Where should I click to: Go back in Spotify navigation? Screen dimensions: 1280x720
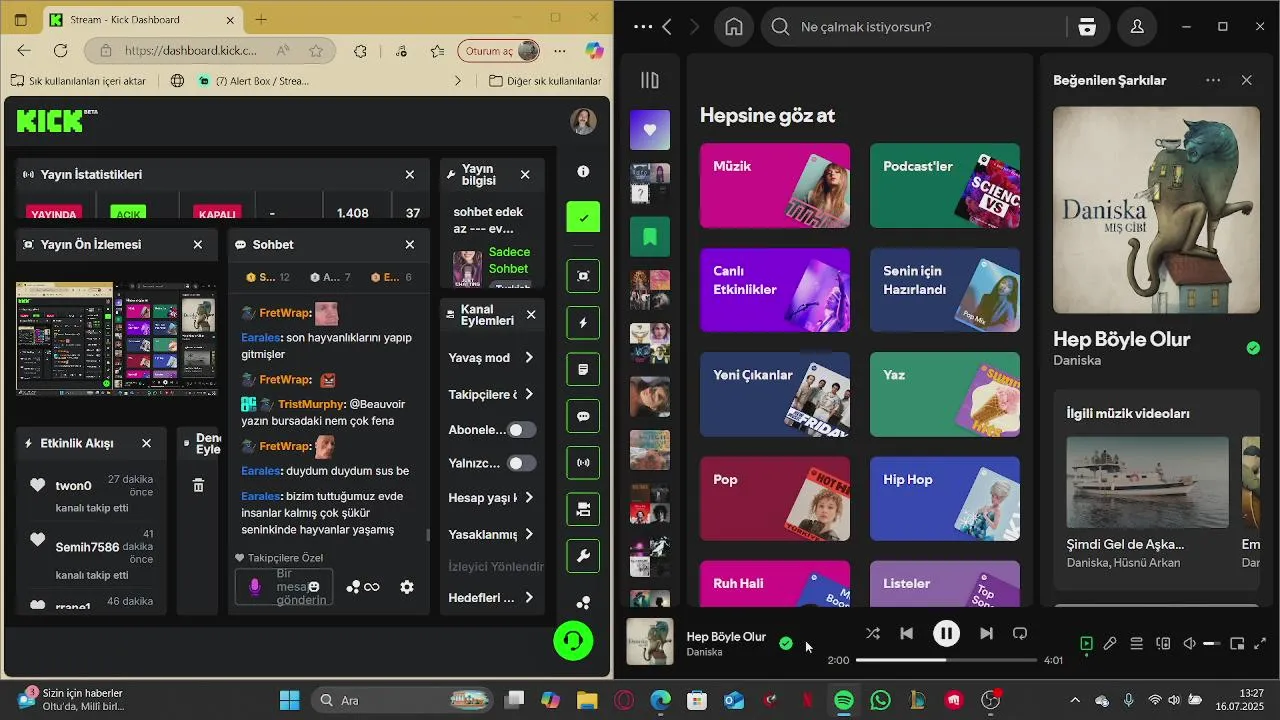pos(667,27)
